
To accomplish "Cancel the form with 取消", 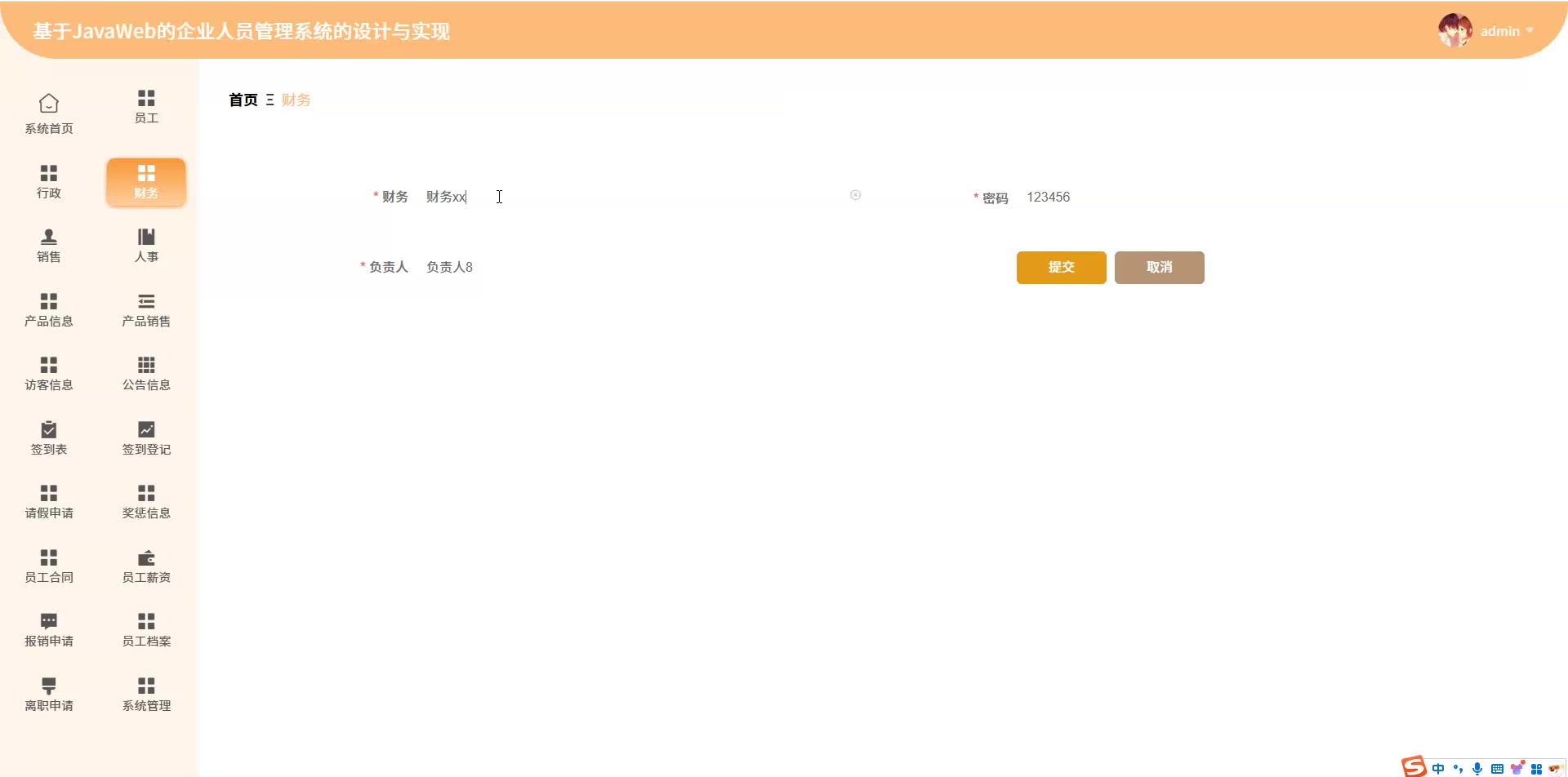I will tap(1160, 268).
